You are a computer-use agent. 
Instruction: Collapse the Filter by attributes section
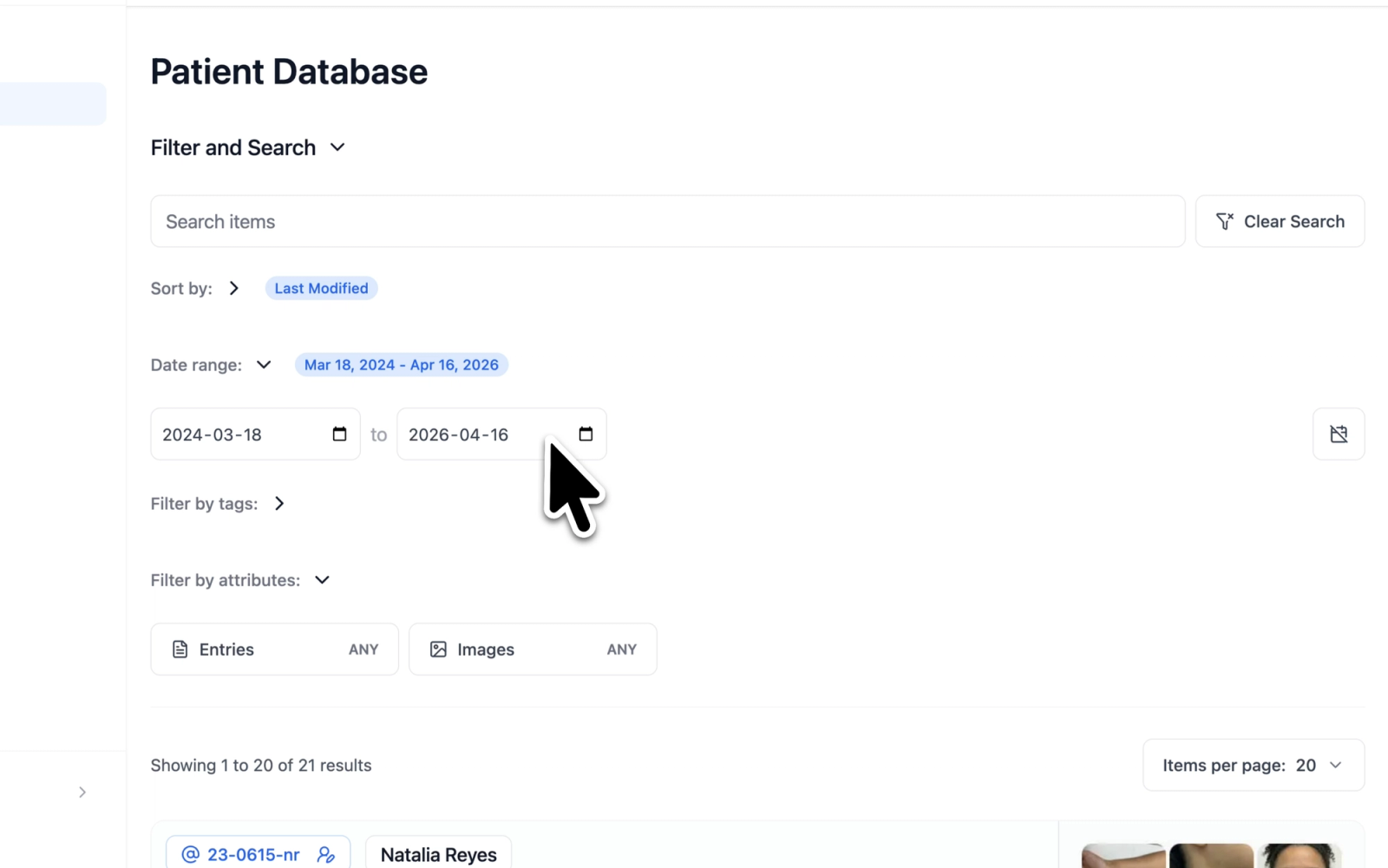tap(322, 580)
